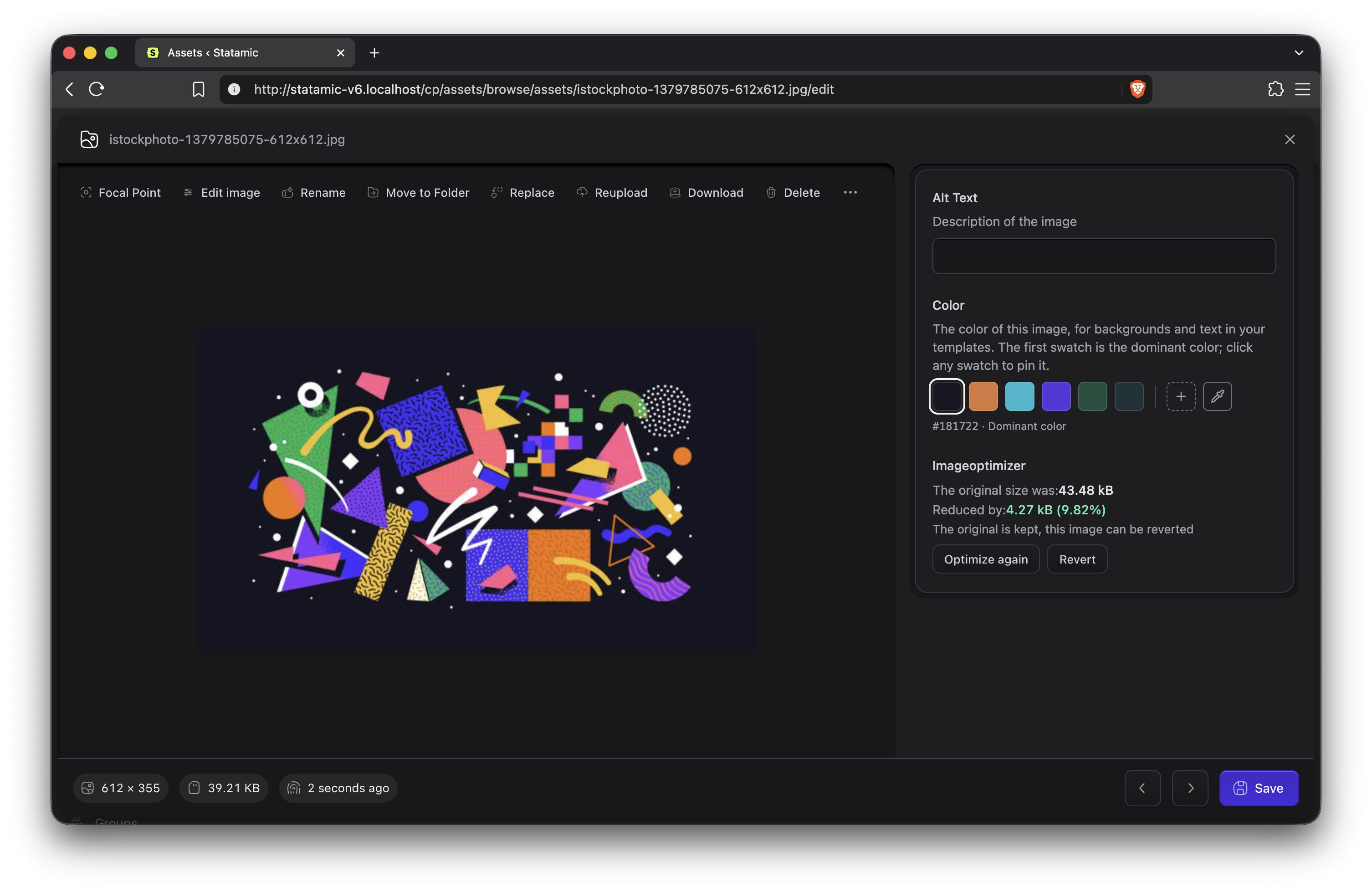Viewport: 1372px width, 892px height.
Task: Click Edit image in the toolbar
Action: 221,193
